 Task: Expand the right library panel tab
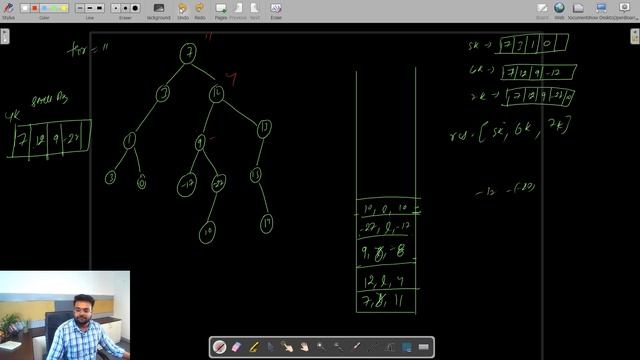[635, 36]
